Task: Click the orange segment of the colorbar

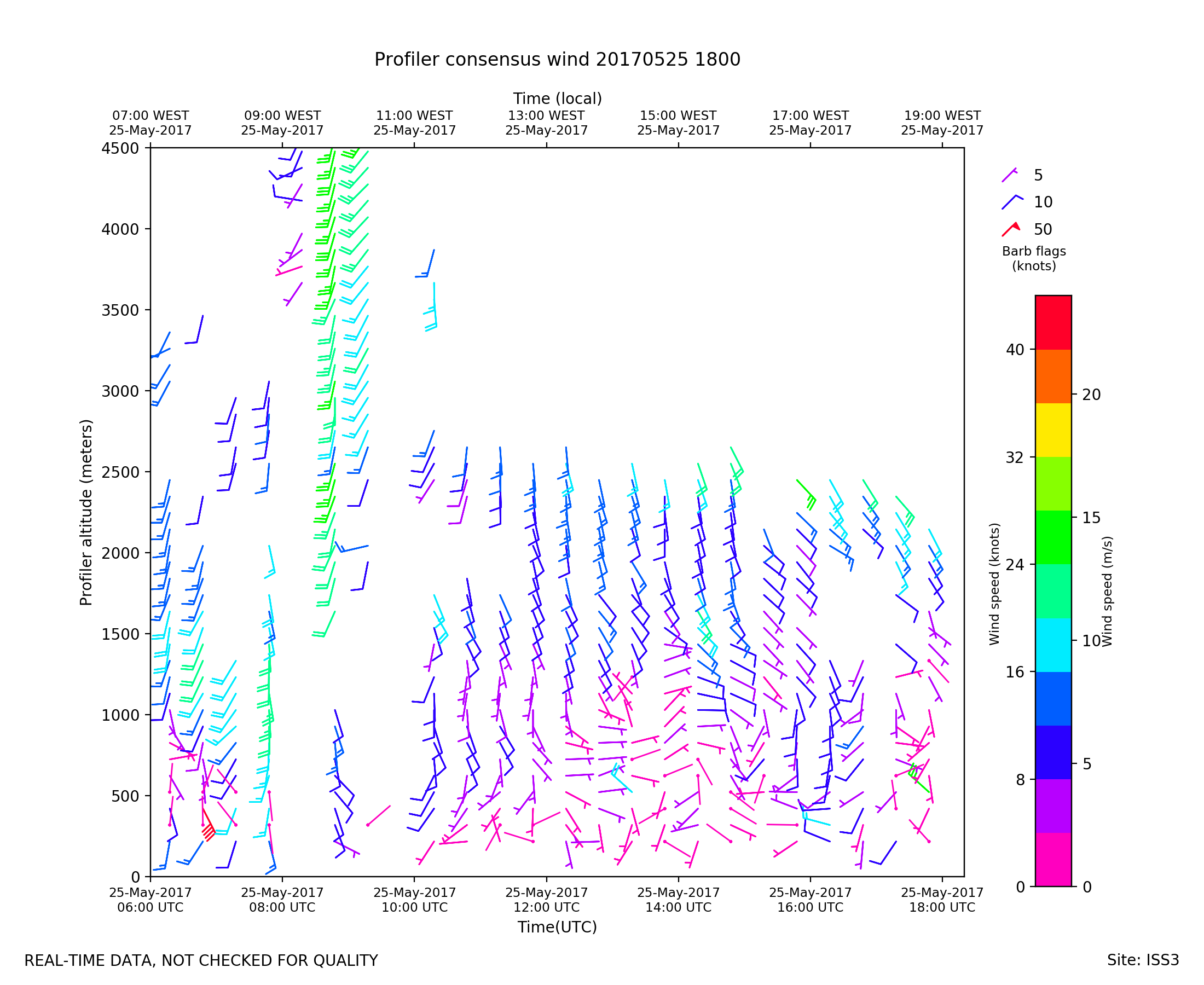Action: [1053, 376]
